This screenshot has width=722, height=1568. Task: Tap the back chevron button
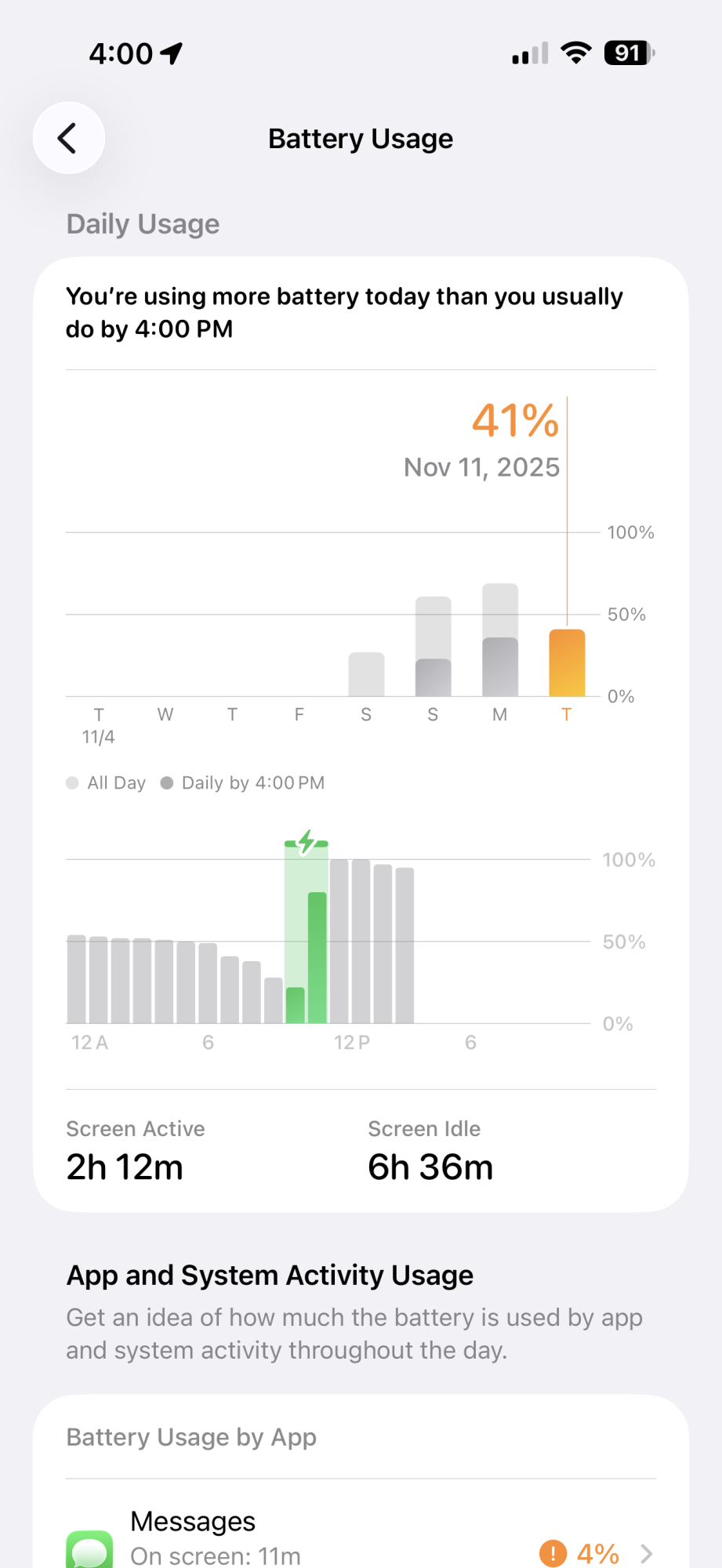69,138
